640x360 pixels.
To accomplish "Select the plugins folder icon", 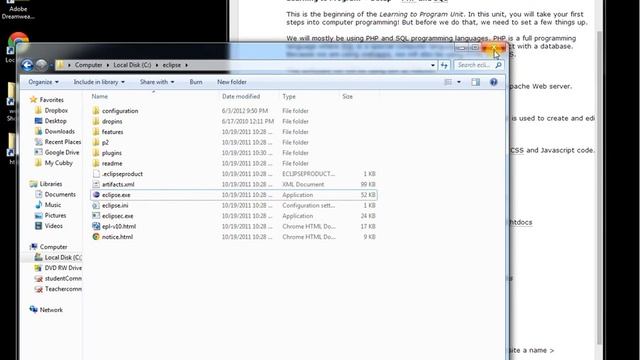I will (x=96, y=153).
